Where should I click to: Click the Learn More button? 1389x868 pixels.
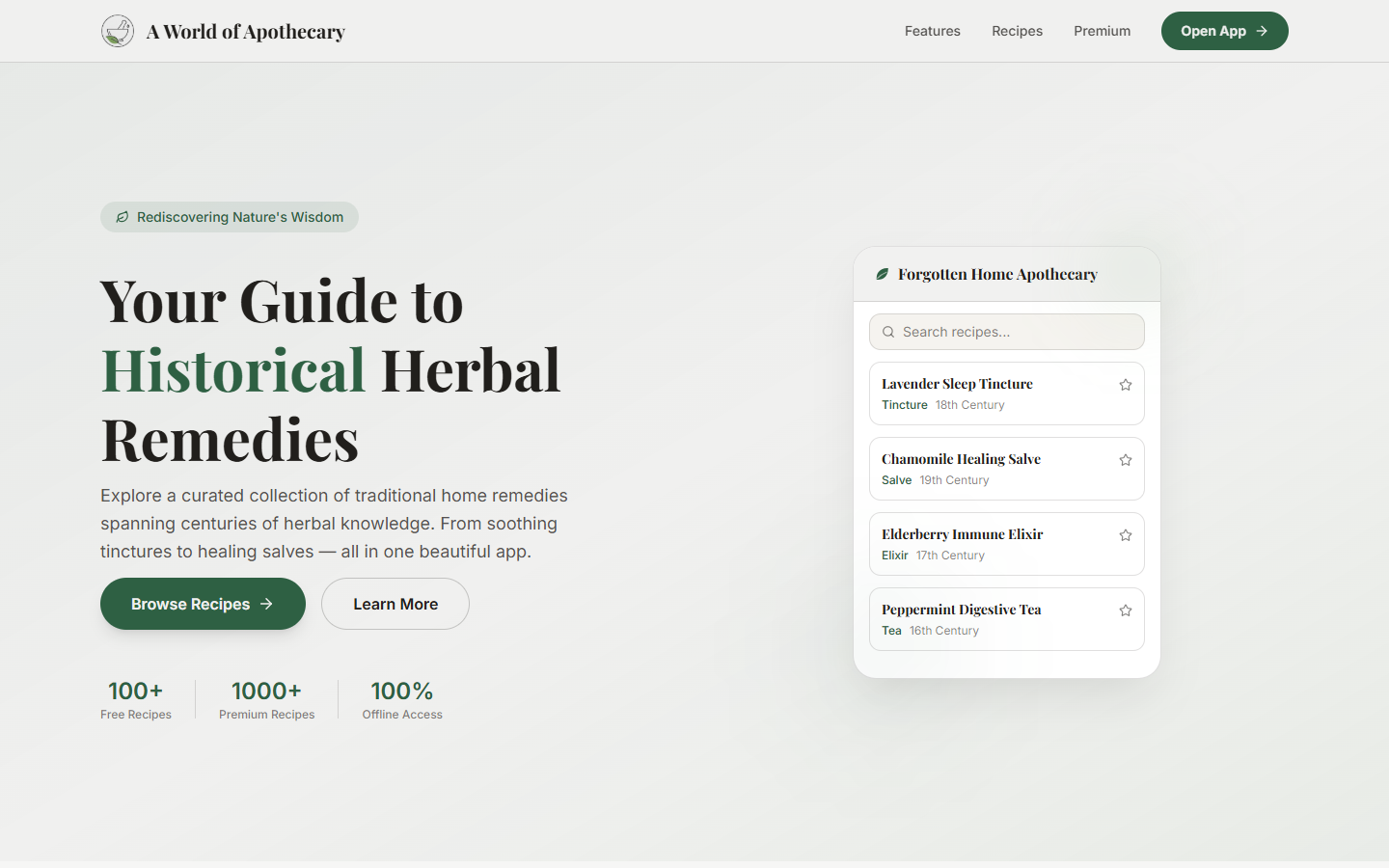[395, 604]
